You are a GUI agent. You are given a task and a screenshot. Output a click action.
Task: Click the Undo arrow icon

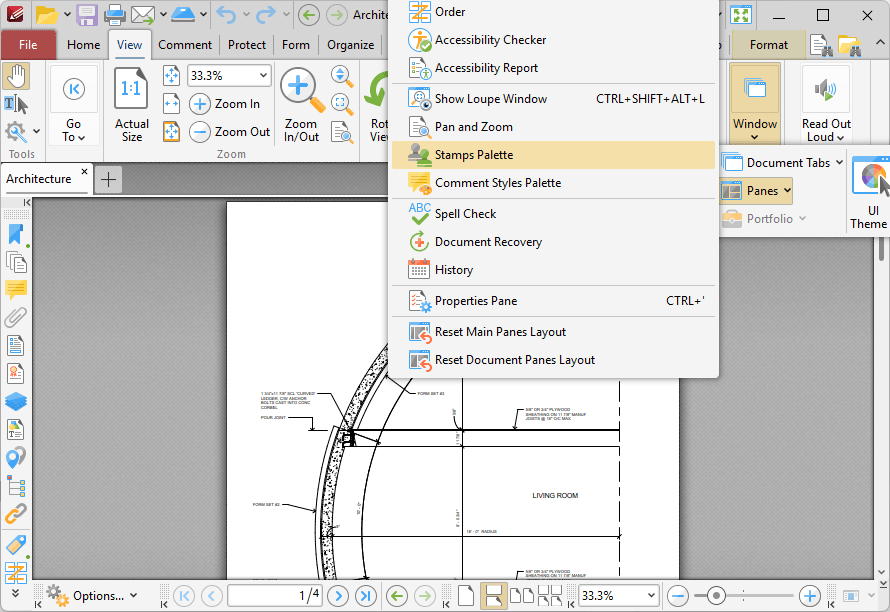tap(226, 14)
